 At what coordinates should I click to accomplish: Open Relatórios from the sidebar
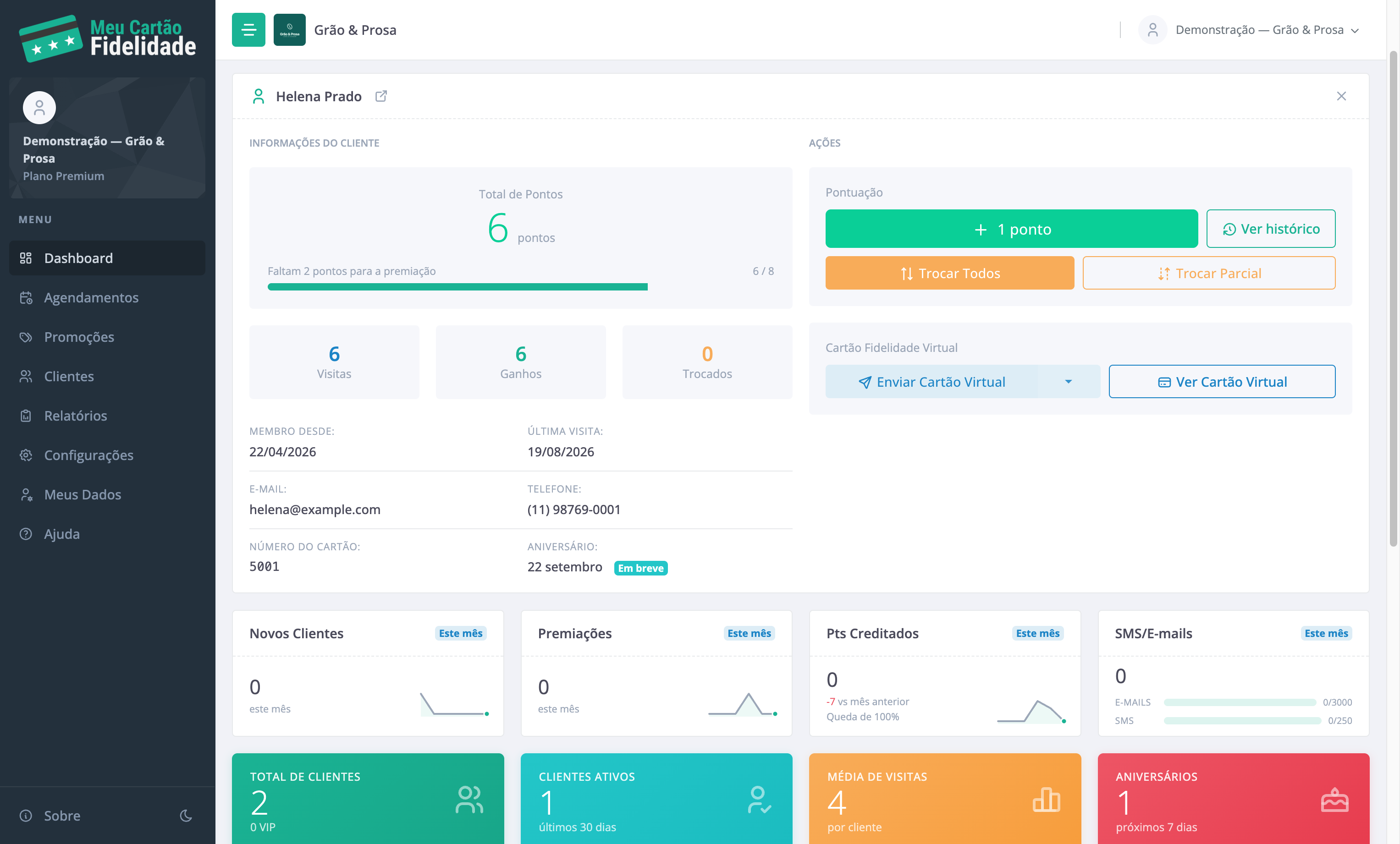click(107, 416)
